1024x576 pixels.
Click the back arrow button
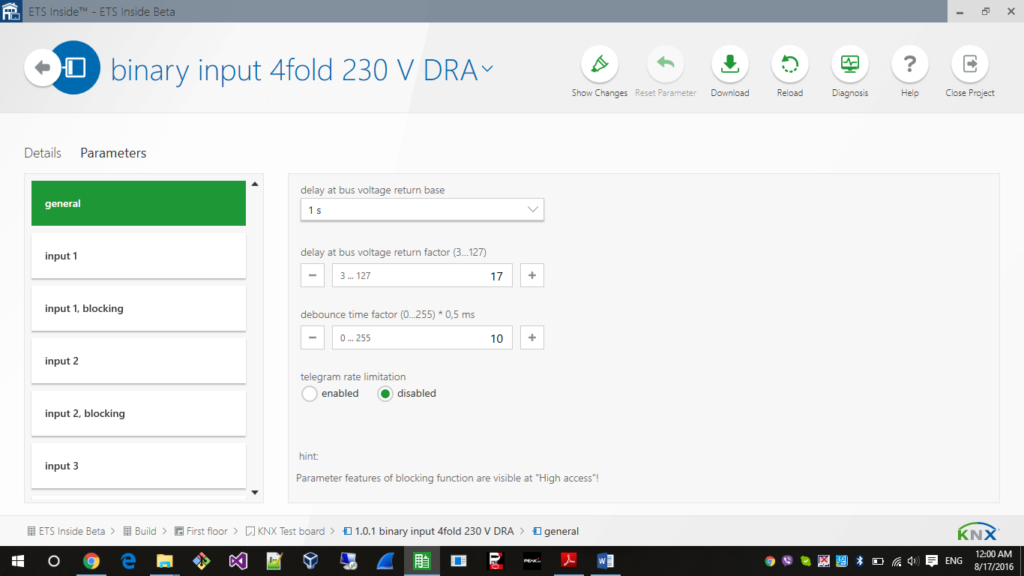pos(42,67)
